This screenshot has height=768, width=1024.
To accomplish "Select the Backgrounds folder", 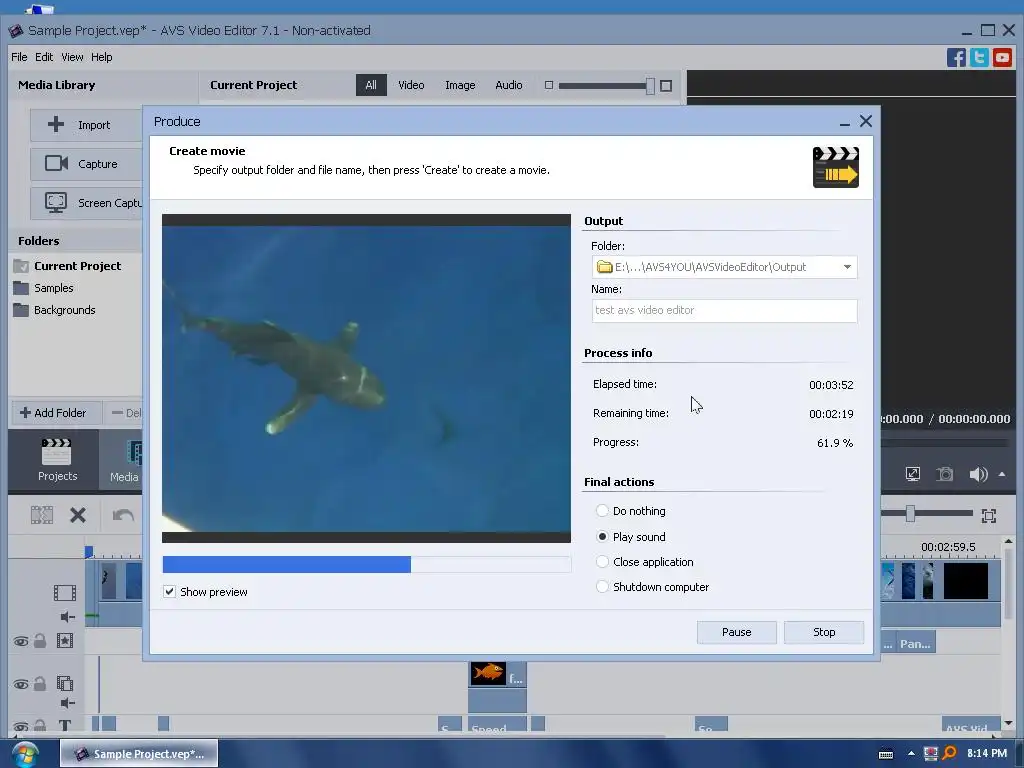I will point(54,310).
